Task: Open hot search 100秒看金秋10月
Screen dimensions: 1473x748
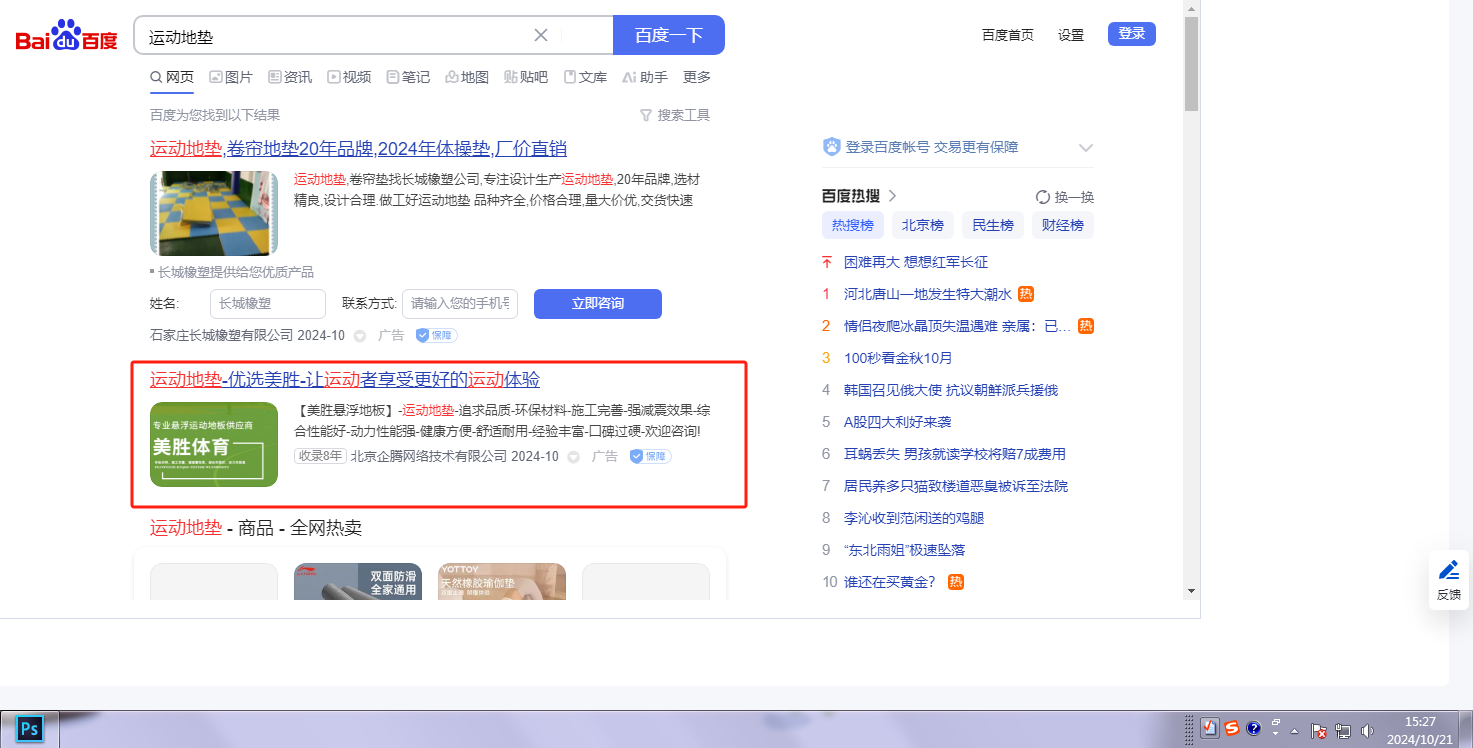Action: (898, 358)
